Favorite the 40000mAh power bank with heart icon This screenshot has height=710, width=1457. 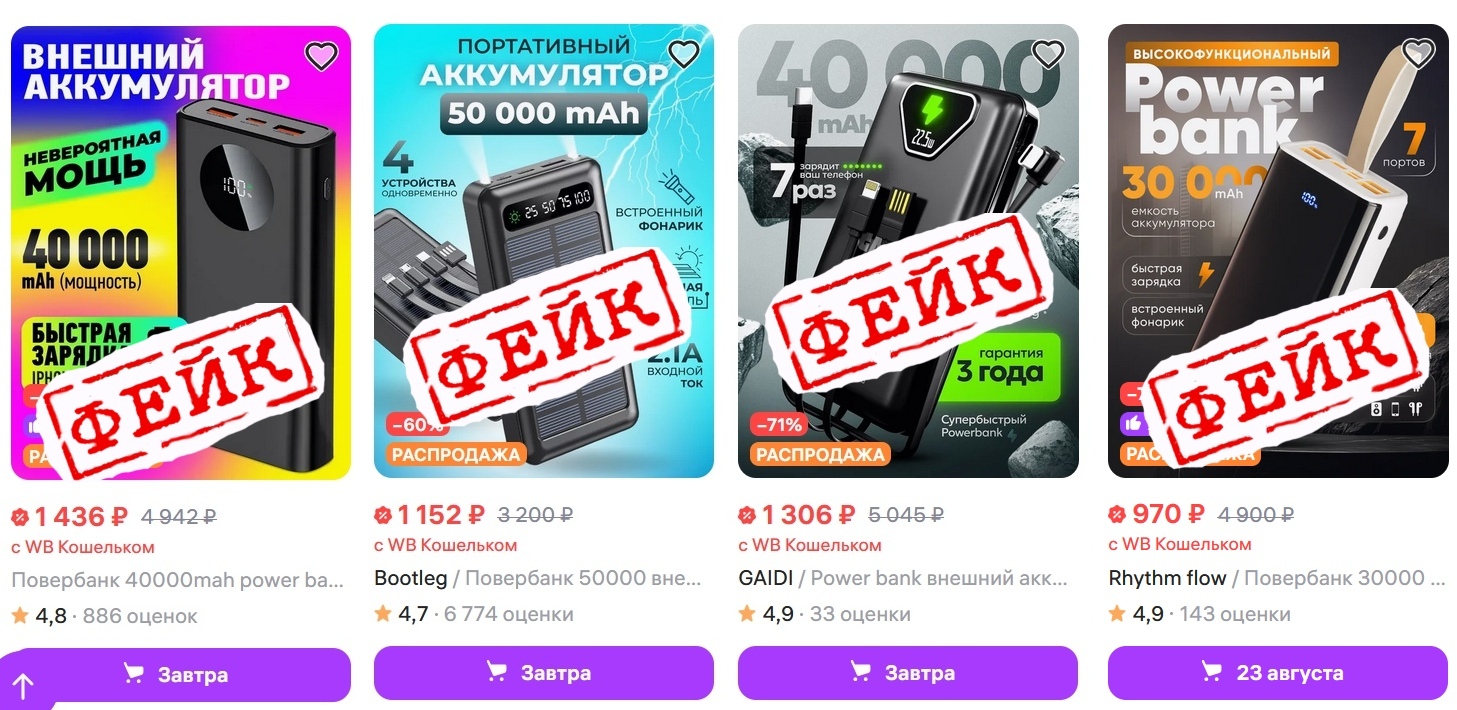321,56
